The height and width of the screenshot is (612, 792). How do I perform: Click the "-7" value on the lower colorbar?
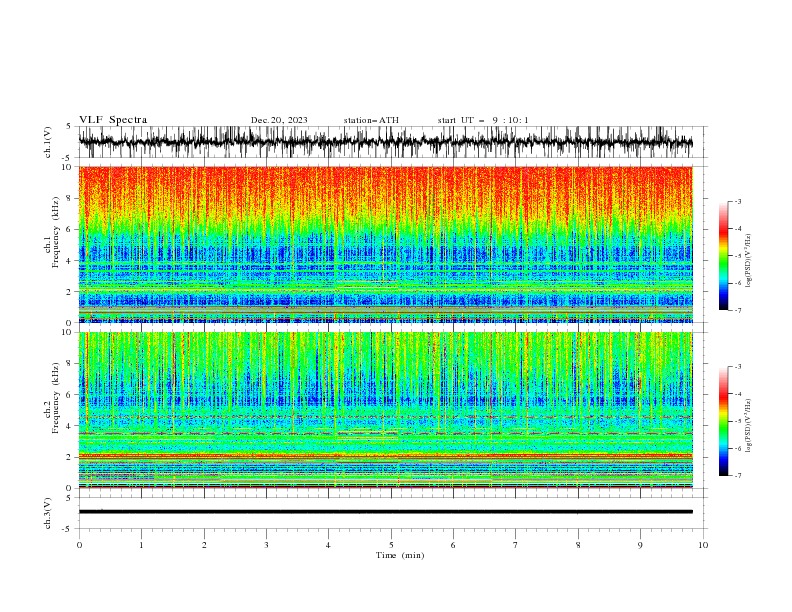coord(737,475)
